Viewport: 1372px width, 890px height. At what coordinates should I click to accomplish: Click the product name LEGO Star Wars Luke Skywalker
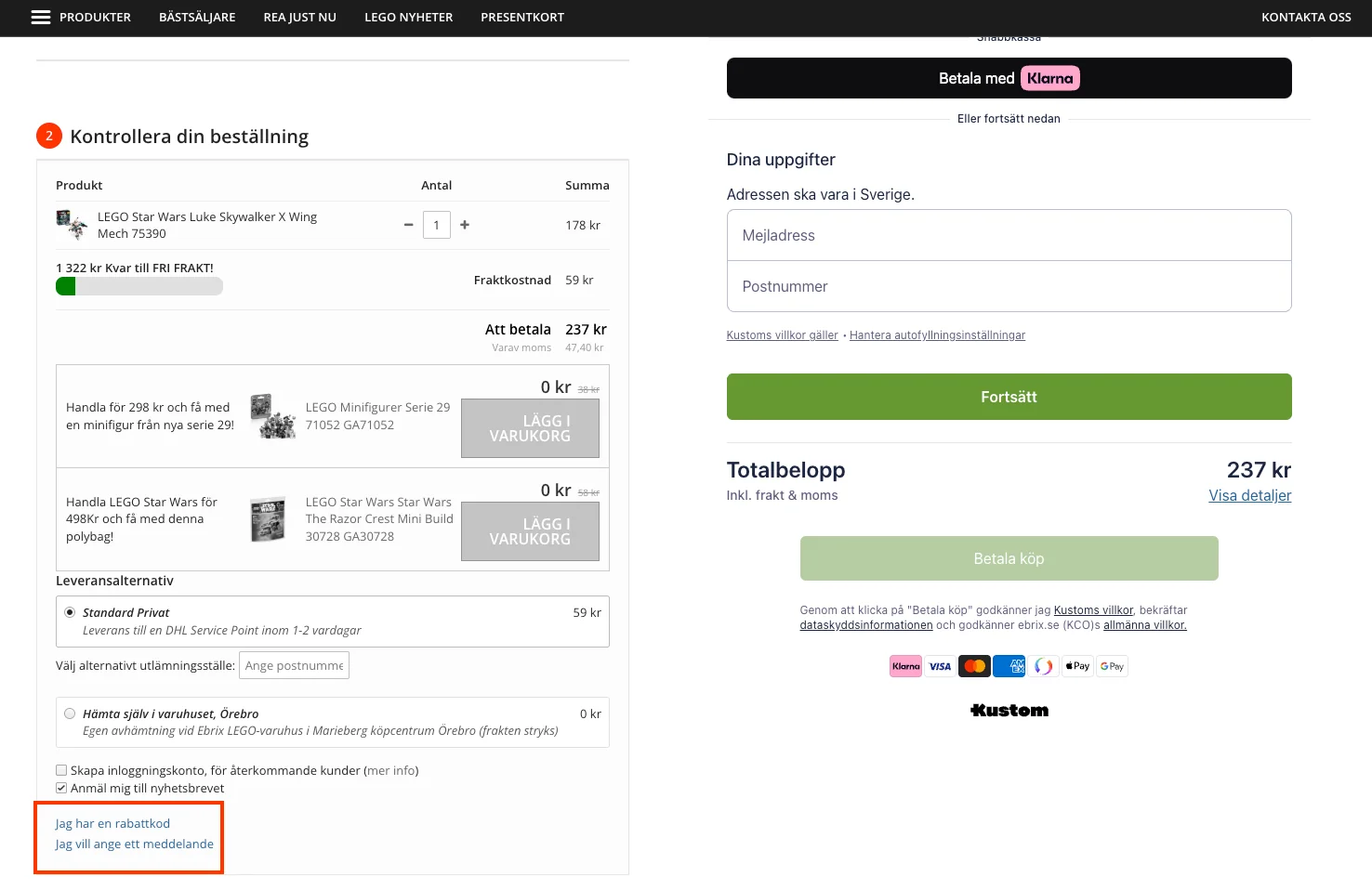click(x=207, y=226)
